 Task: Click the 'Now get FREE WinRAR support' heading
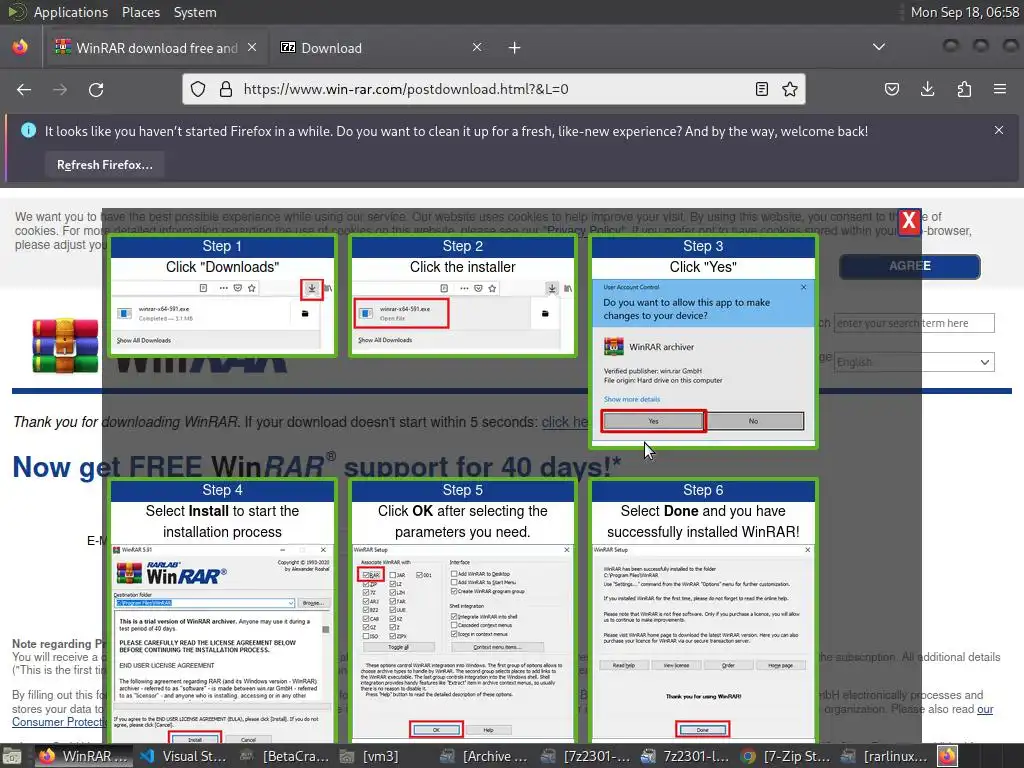point(317,466)
